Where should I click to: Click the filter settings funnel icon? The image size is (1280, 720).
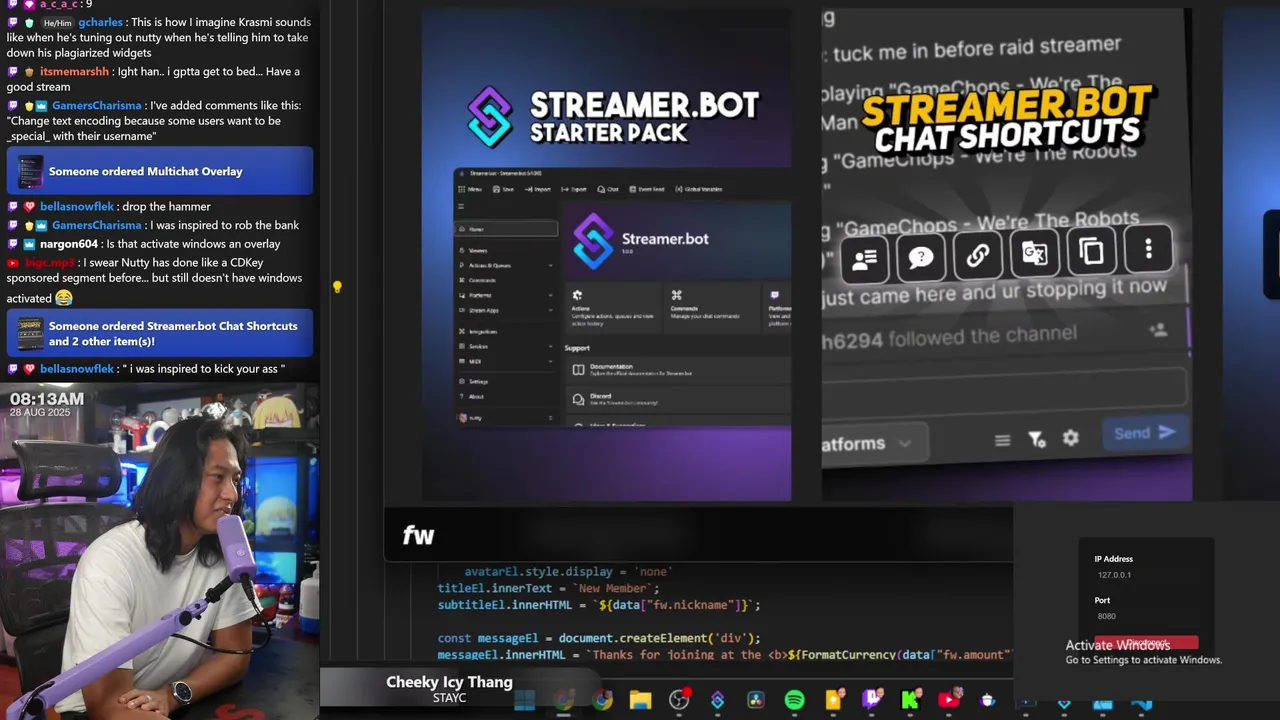(1037, 439)
